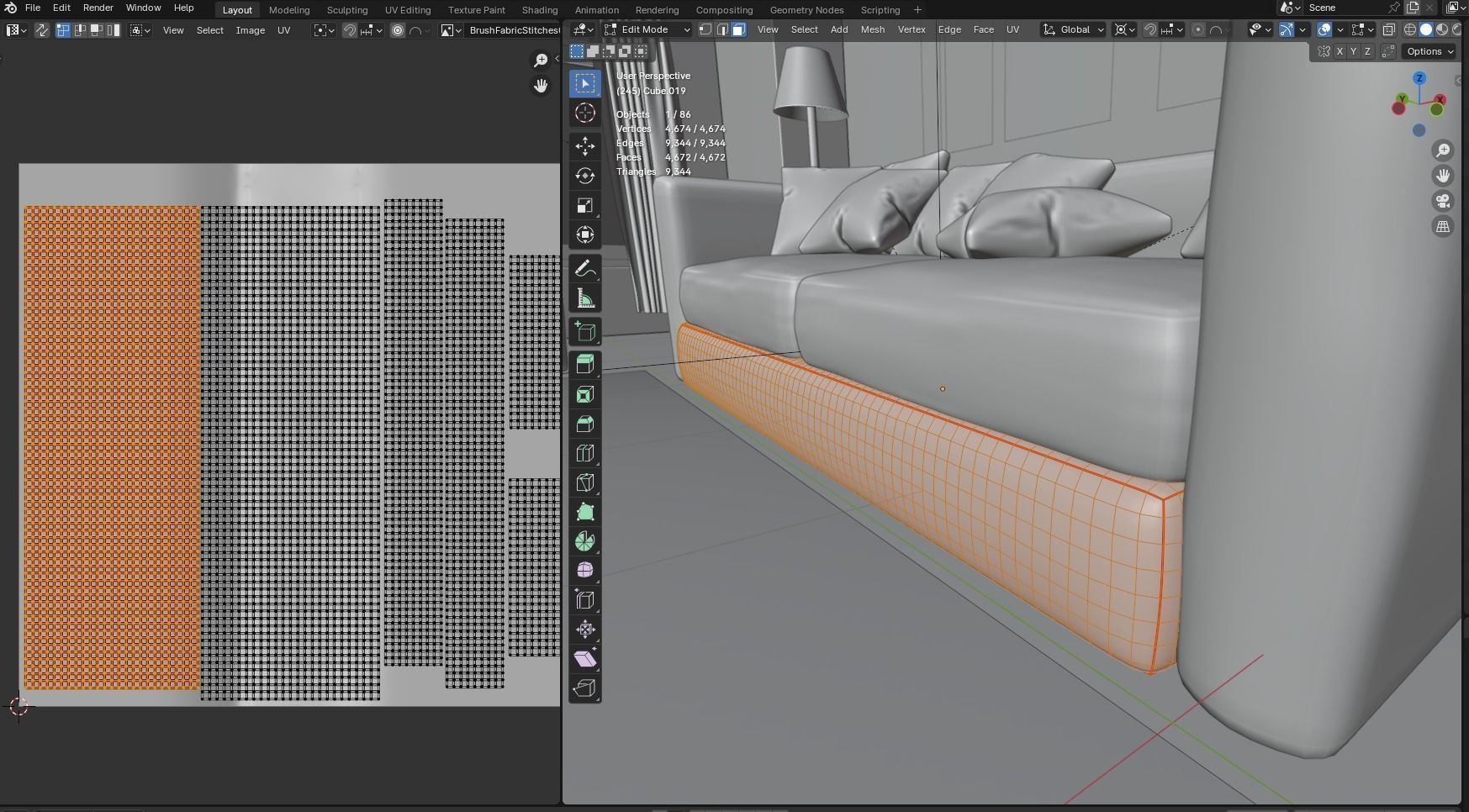Image resolution: width=1469 pixels, height=812 pixels.
Task: Open the 3D viewport editor type dropdown
Action: pyautogui.click(x=584, y=29)
